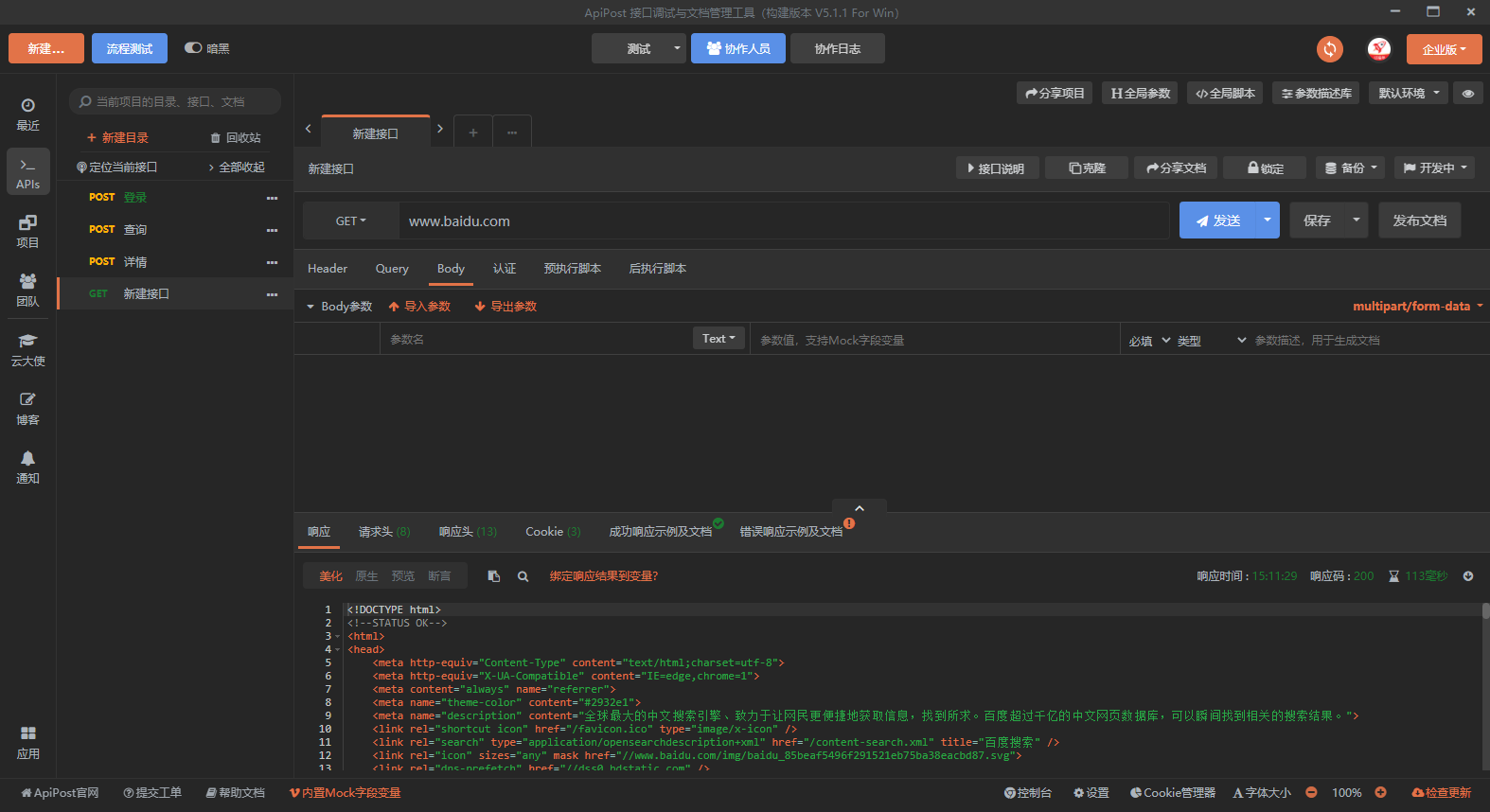Open the APIs sidebar panel
The height and width of the screenshot is (812, 1490).
click(x=28, y=172)
